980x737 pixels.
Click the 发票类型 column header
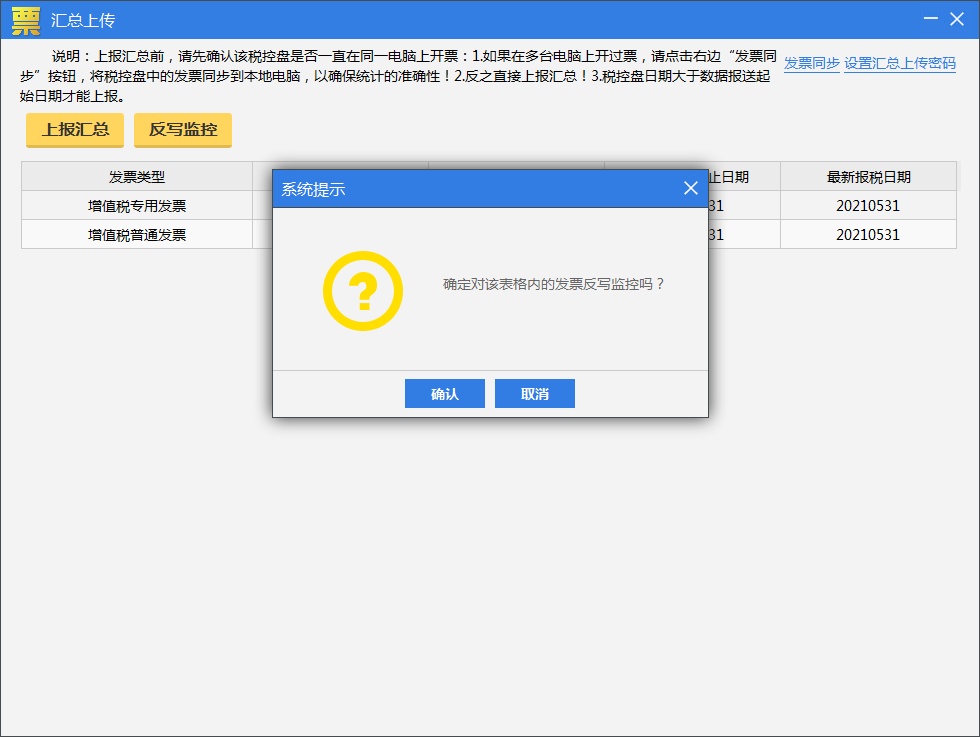137,176
